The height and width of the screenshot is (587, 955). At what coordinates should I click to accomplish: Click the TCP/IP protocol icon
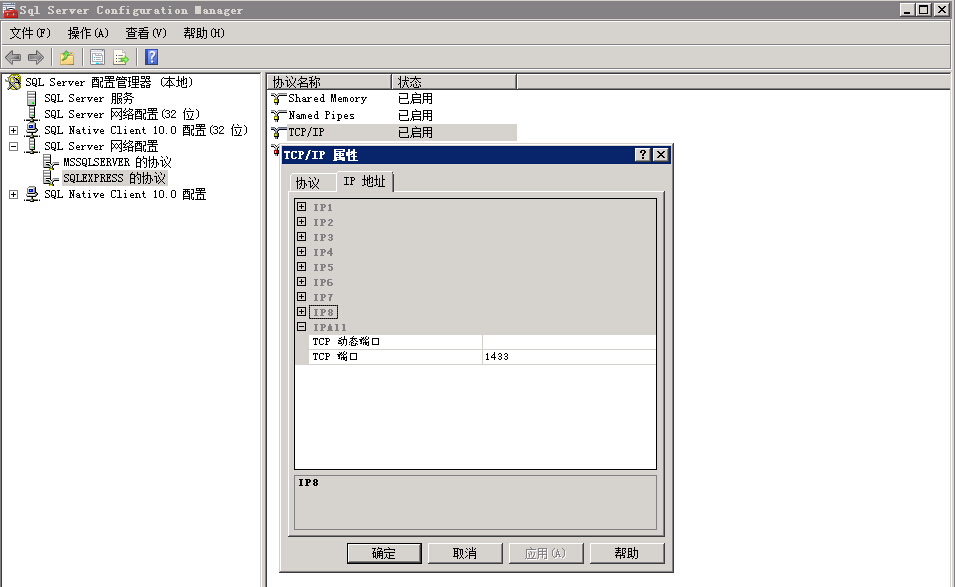coord(279,132)
